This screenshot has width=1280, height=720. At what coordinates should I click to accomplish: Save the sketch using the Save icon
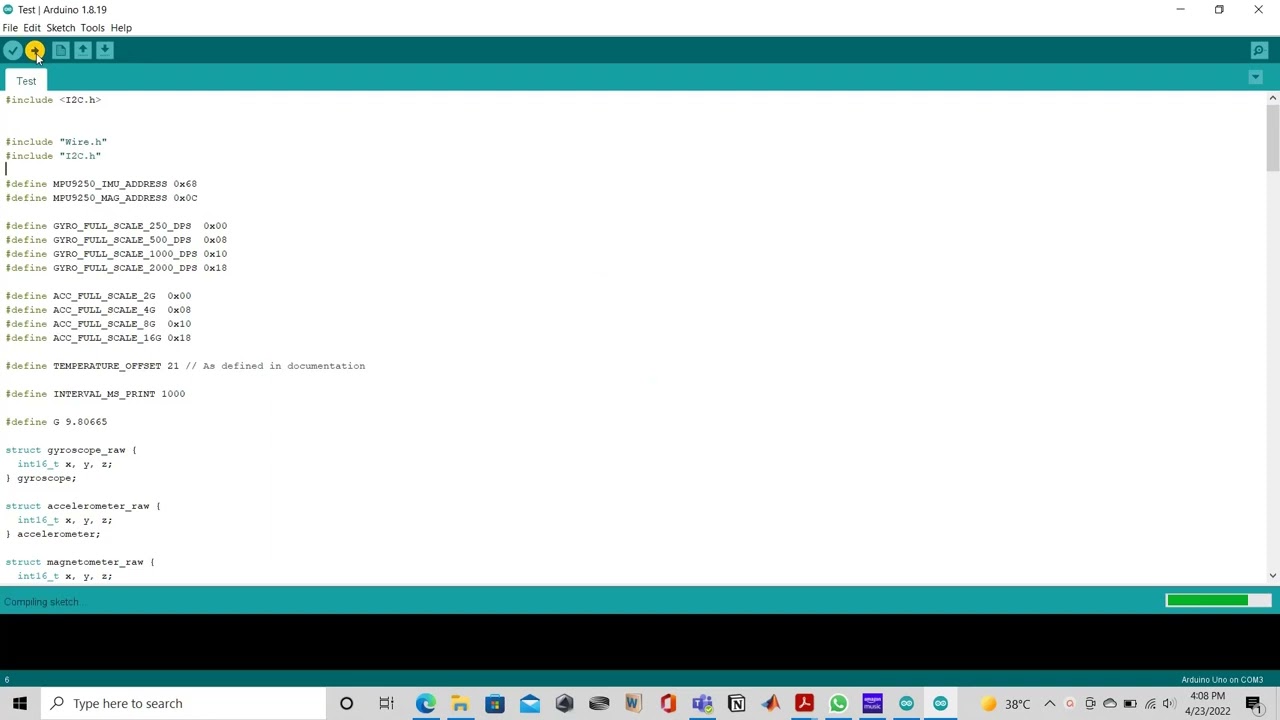click(x=105, y=50)
